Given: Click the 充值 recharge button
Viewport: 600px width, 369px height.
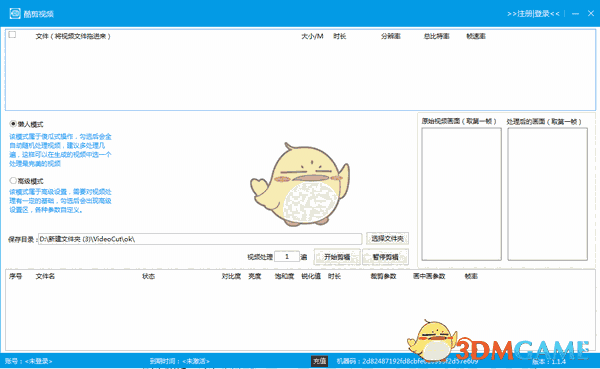Looking at the screenshot, I should click(x=319, y=361).
